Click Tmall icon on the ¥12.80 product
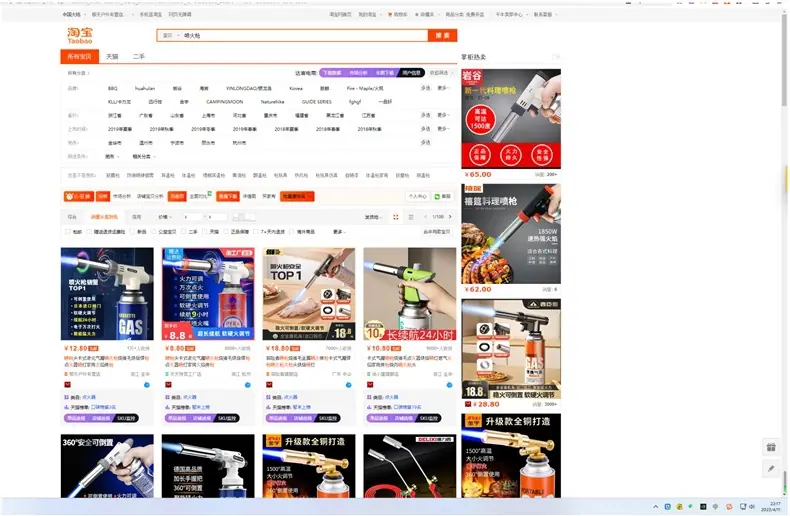This screenshot has height=516, width=790. (68, 385)
